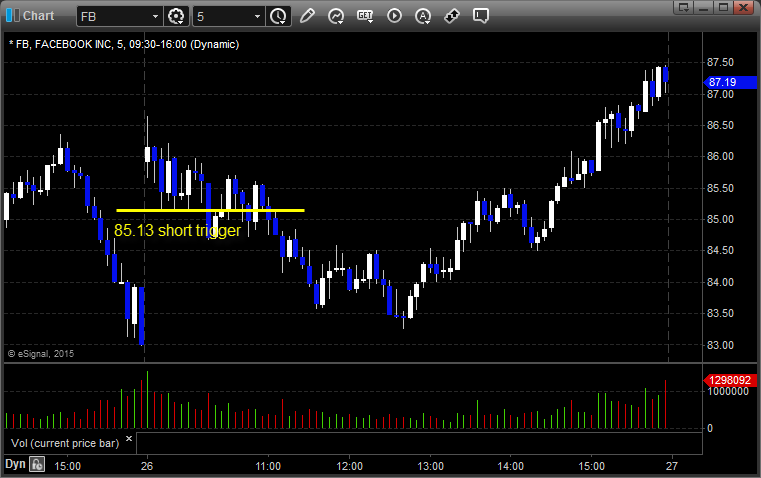Viewport: 761px width, 478px height.
Task: Open the window options dropdown button
Action: [x=684, y=7]
